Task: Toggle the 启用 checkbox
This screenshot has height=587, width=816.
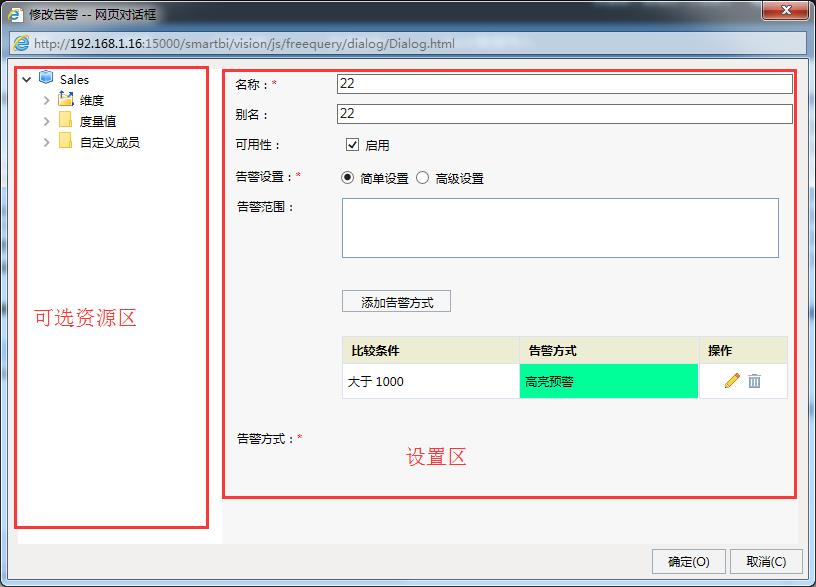Action: 352,145
